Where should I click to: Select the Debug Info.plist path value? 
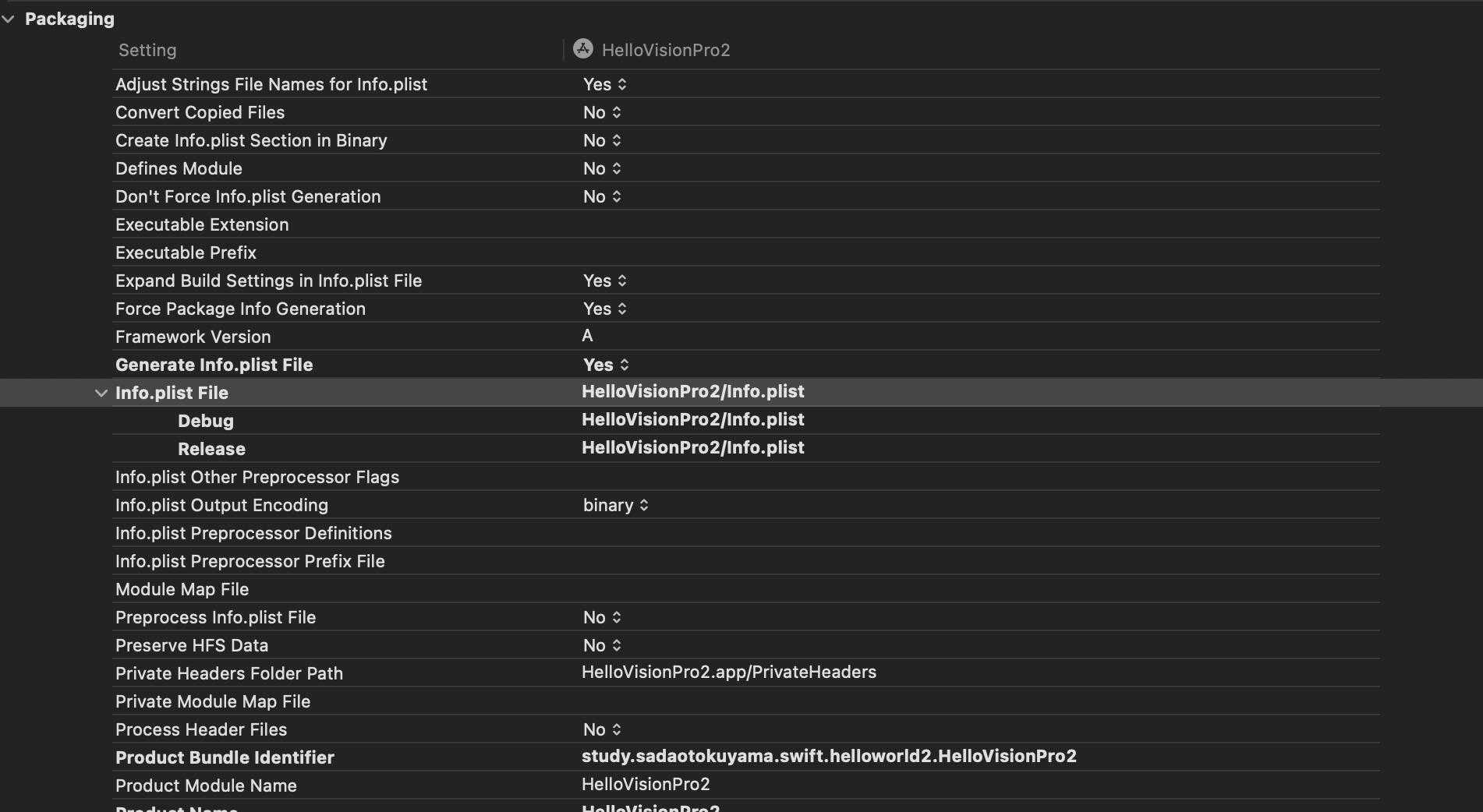coord(692,420)
